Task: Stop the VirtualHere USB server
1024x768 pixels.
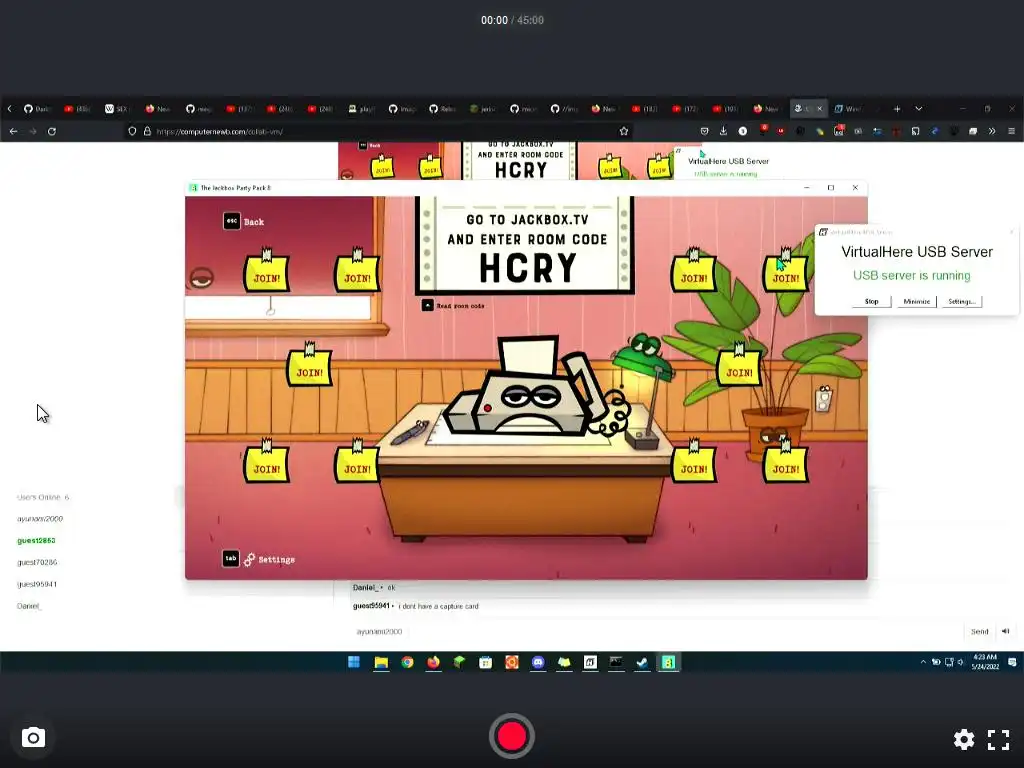Action: click(x=872, y=302)
